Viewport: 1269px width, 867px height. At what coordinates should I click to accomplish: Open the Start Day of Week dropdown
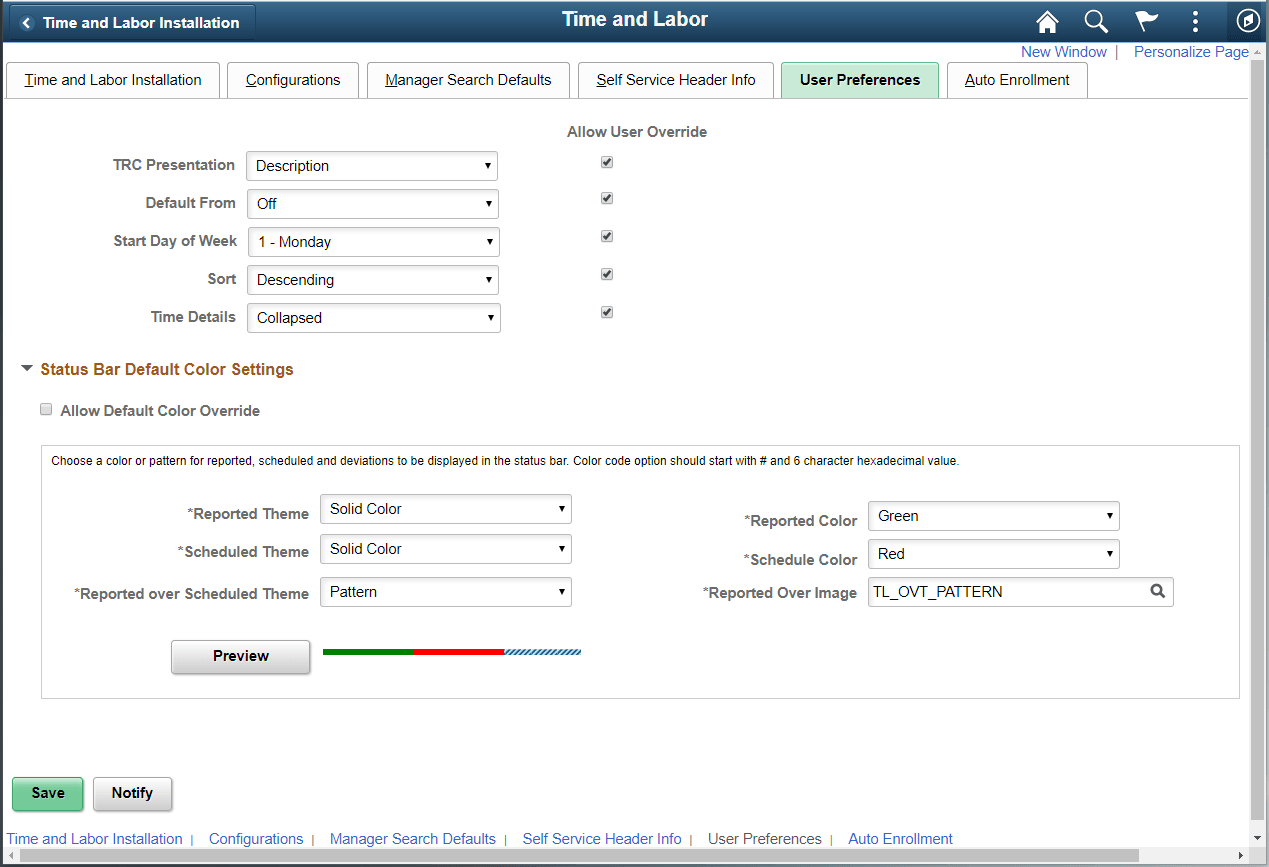(x=373, y=241)
